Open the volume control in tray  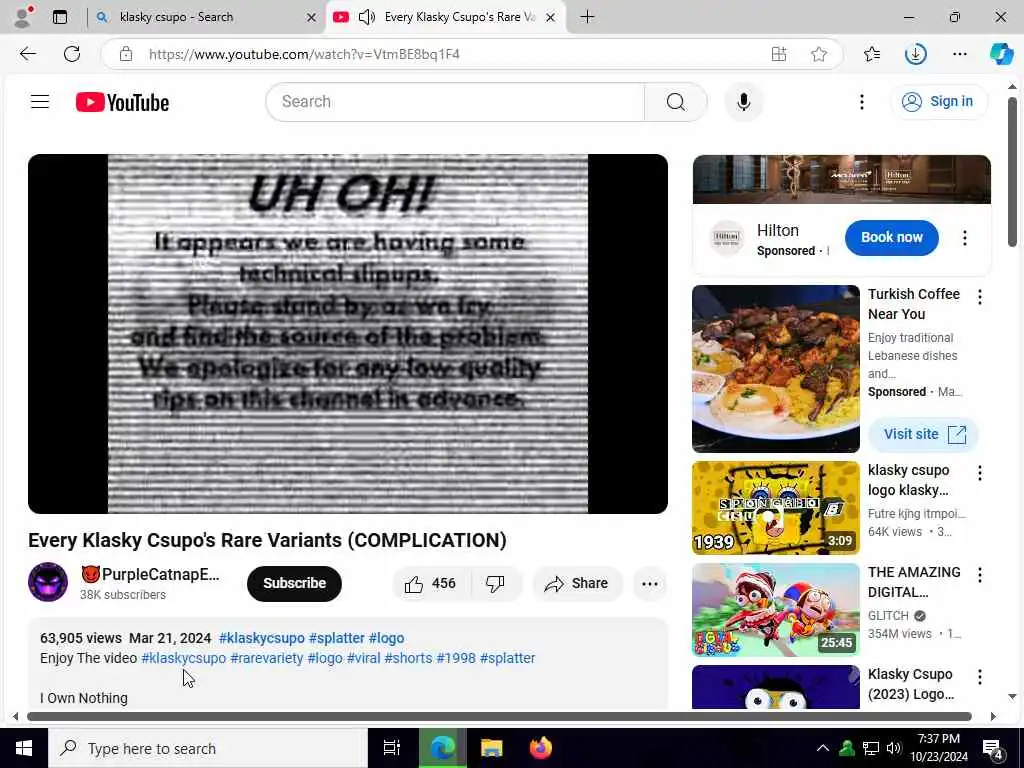pos(894,748)
